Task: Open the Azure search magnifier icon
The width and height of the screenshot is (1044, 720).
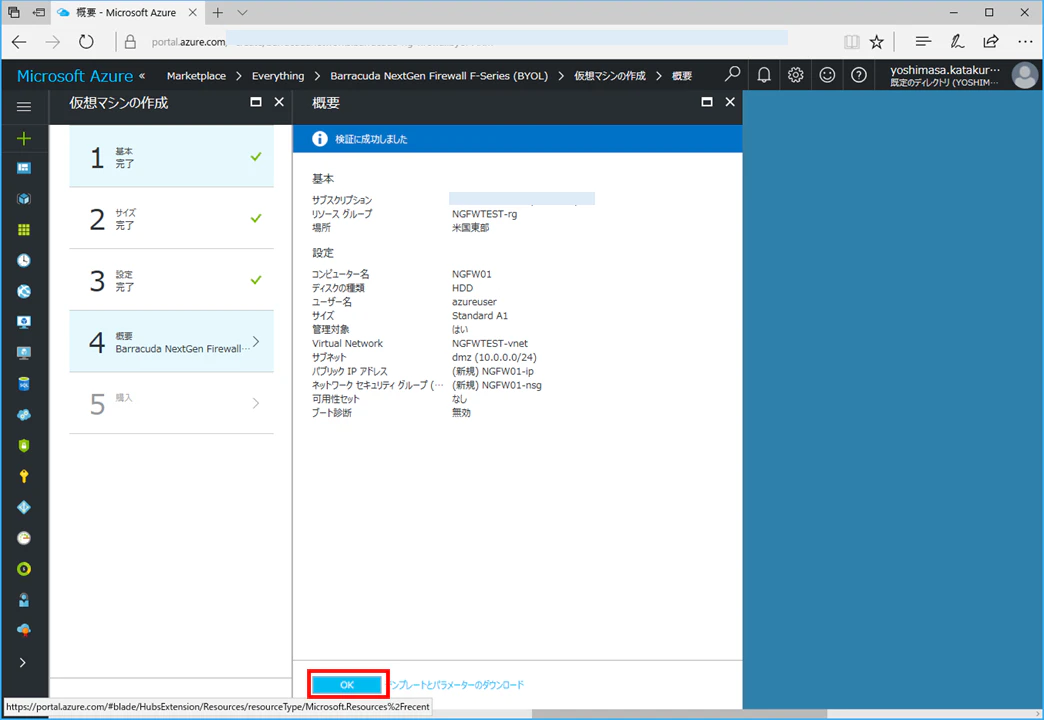Action: click(x=732, y=75)
